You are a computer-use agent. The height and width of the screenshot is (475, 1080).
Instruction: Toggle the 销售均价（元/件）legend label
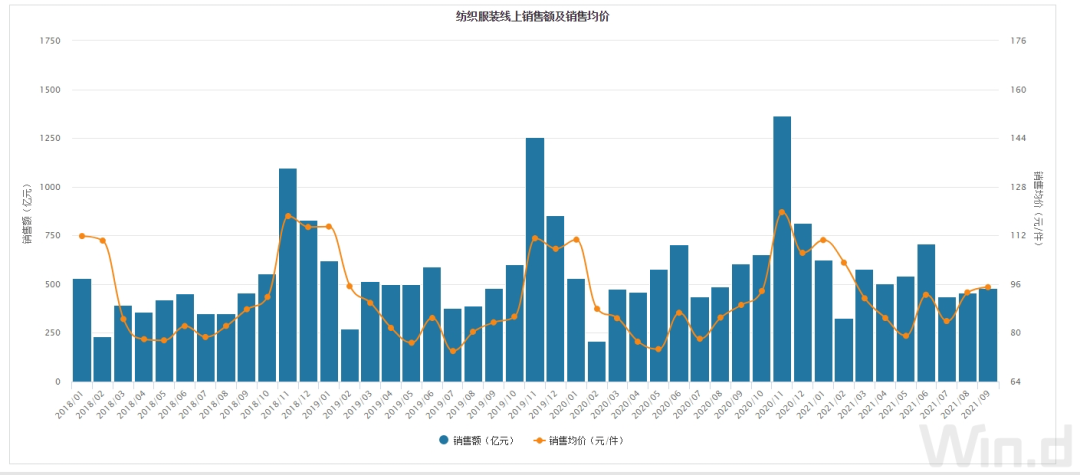point(590,440)
